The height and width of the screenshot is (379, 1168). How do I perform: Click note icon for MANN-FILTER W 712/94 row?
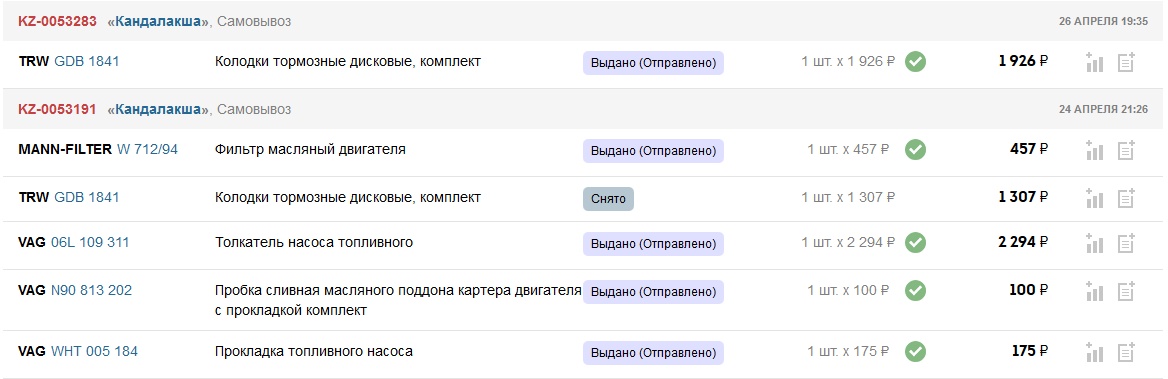pyautogui.click(x=1126, y=150)
